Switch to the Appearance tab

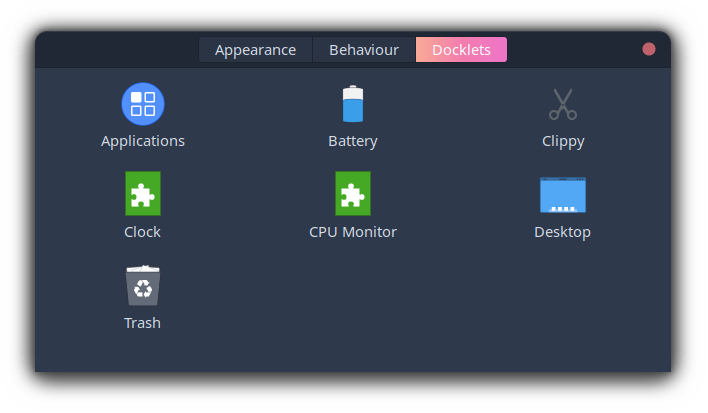255,50
